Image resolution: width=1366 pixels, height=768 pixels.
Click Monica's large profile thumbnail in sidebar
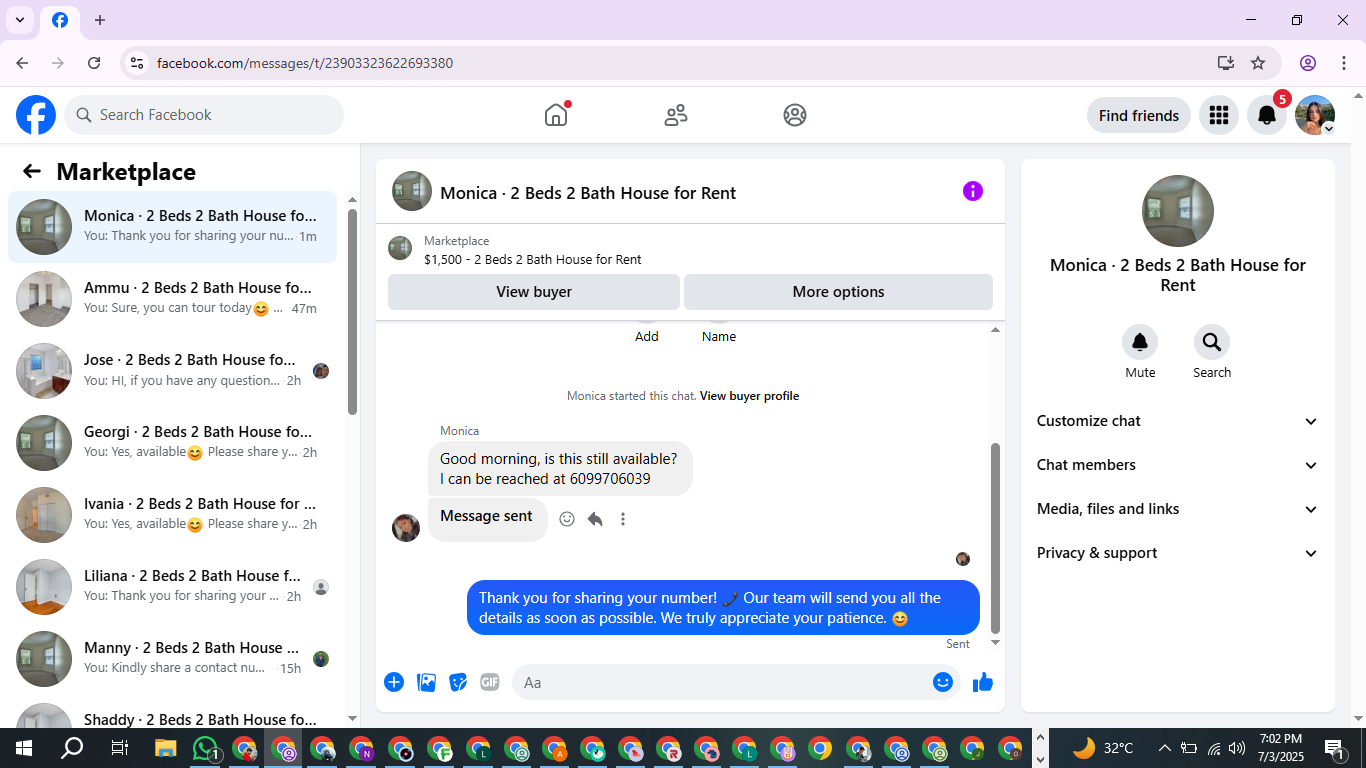pyautogui.click(x=1178, y=211)
